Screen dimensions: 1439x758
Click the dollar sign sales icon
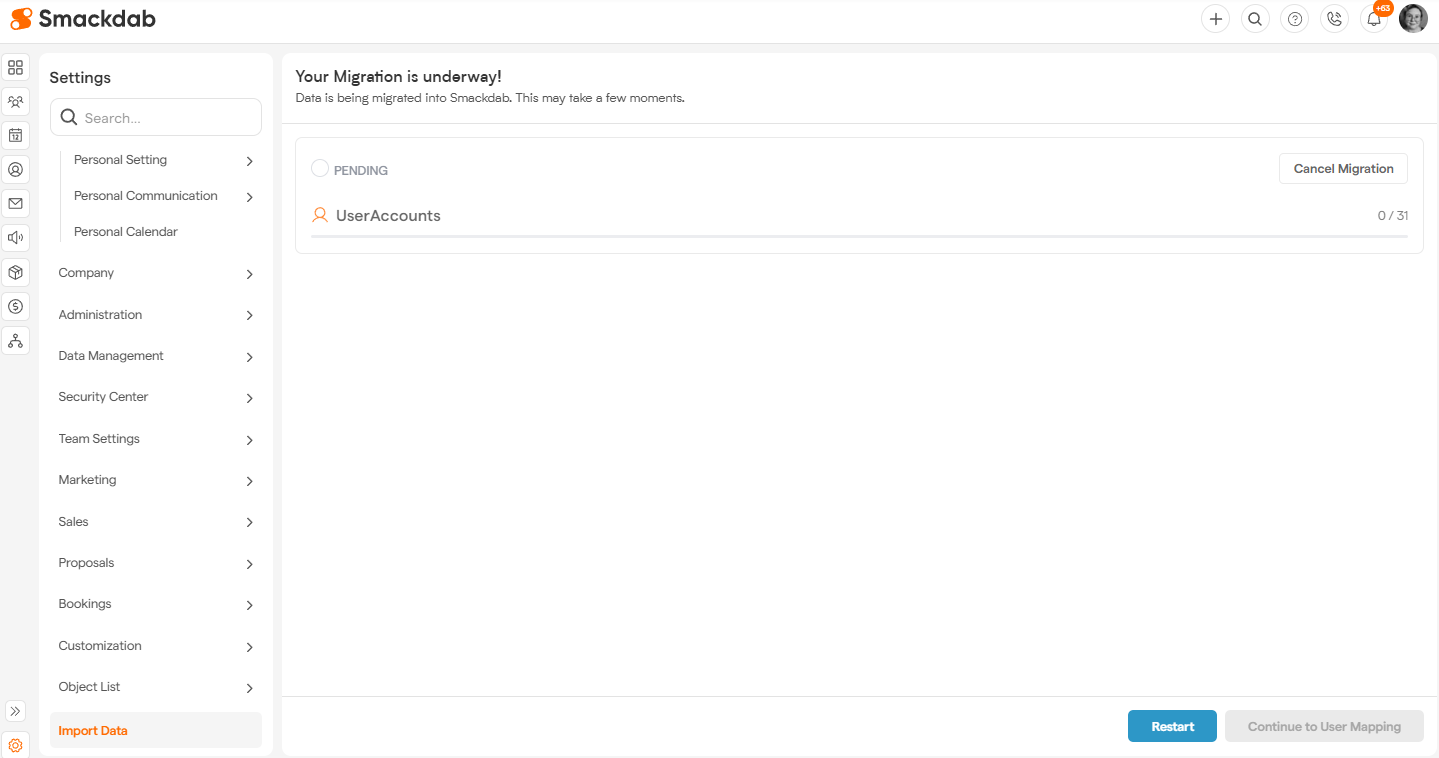click(x=15, y=306)
